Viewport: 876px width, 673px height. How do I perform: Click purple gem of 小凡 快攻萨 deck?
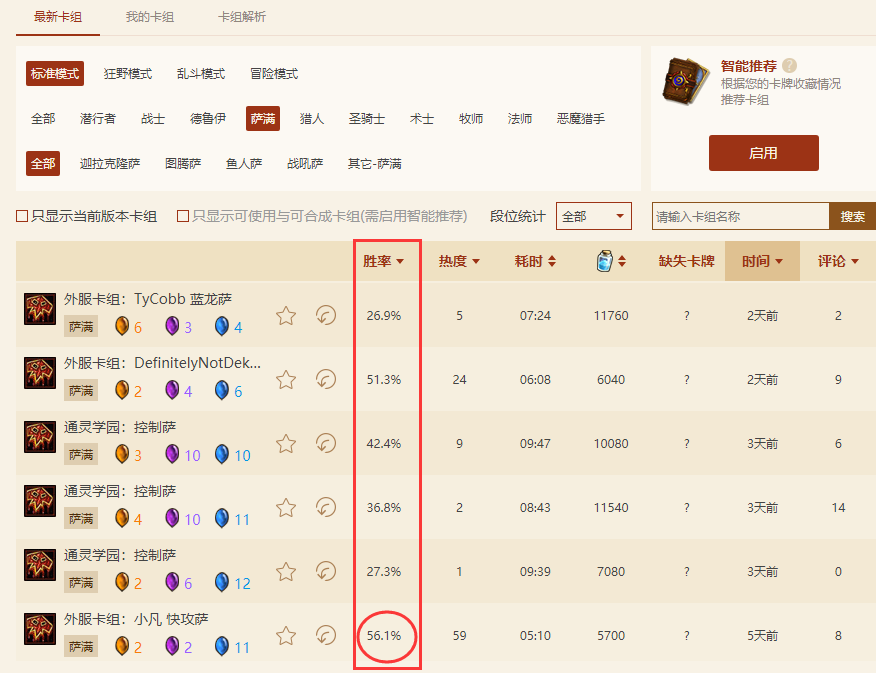[172, 646]
